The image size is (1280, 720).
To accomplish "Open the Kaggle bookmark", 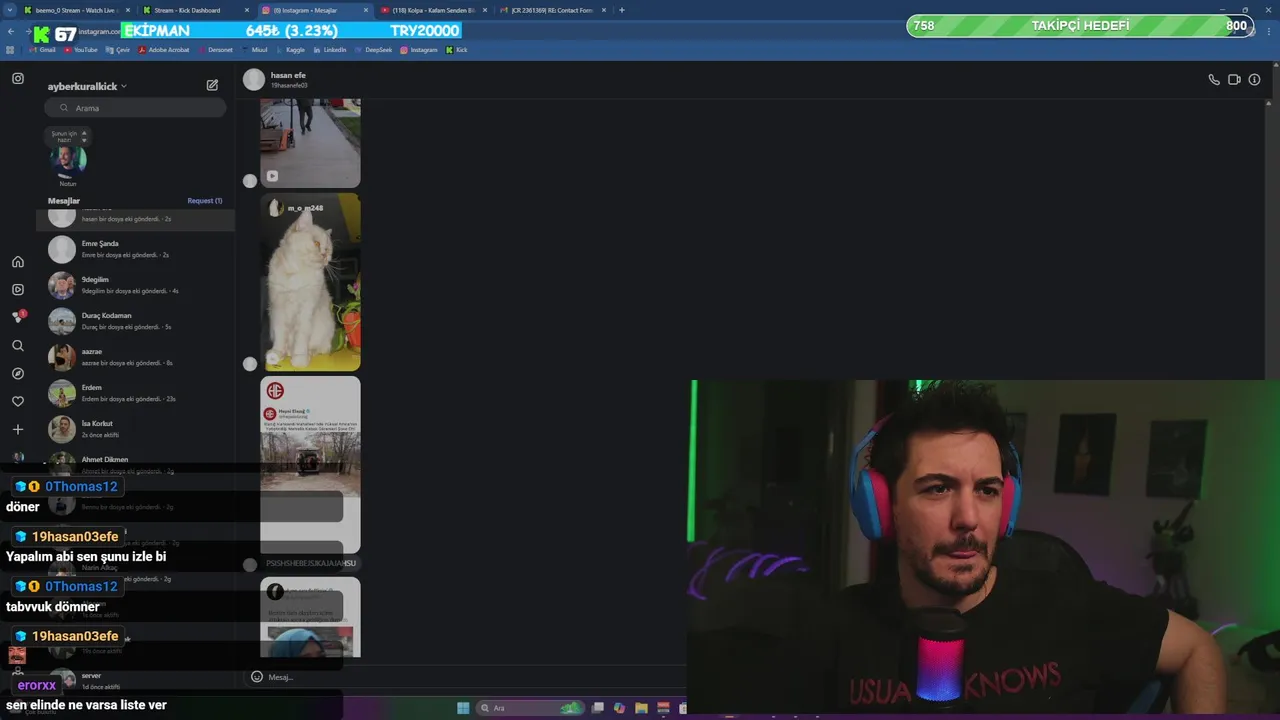I will 291,50.
